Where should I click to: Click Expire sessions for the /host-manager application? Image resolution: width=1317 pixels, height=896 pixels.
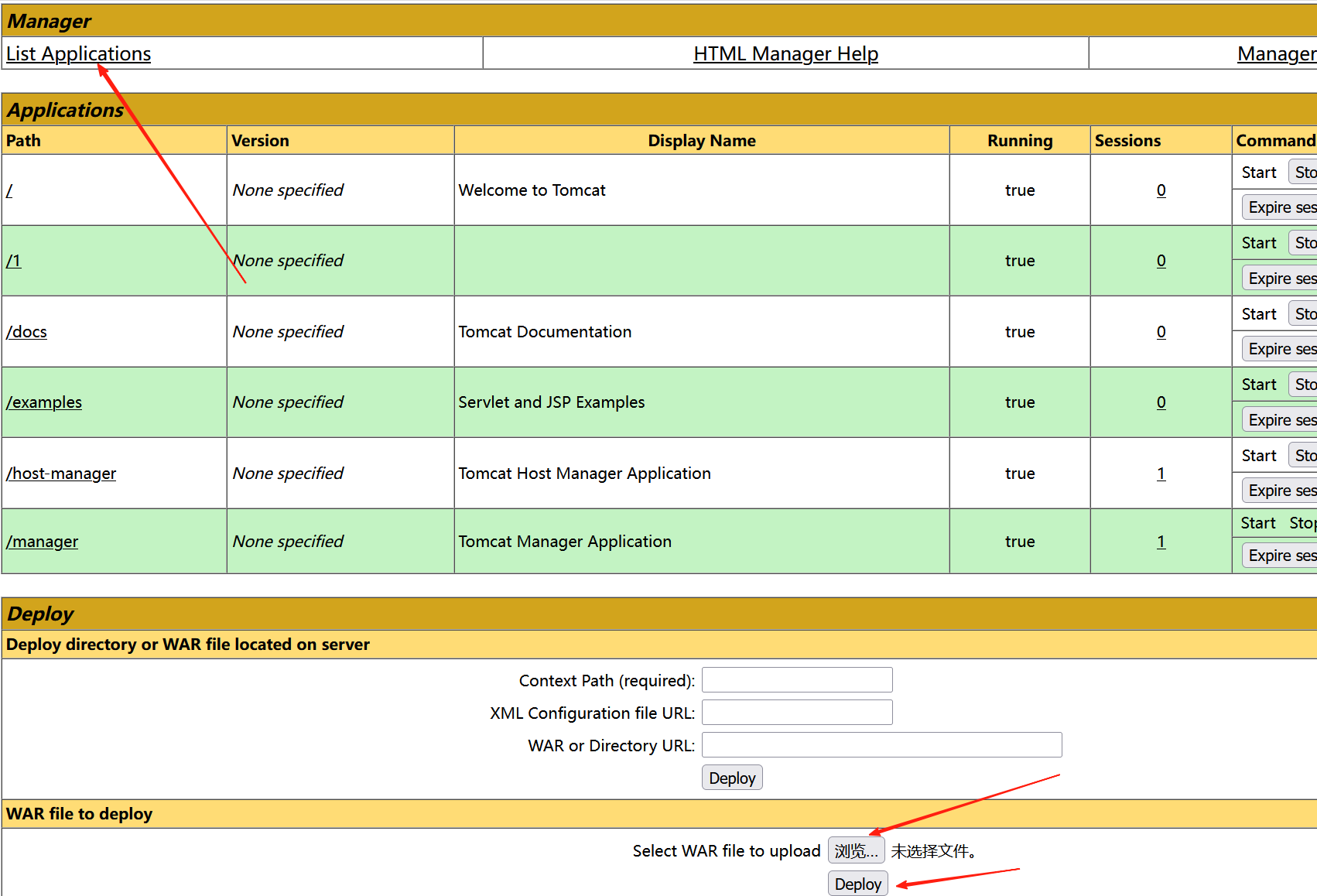pyautogui.click(x=1280, y=491)
